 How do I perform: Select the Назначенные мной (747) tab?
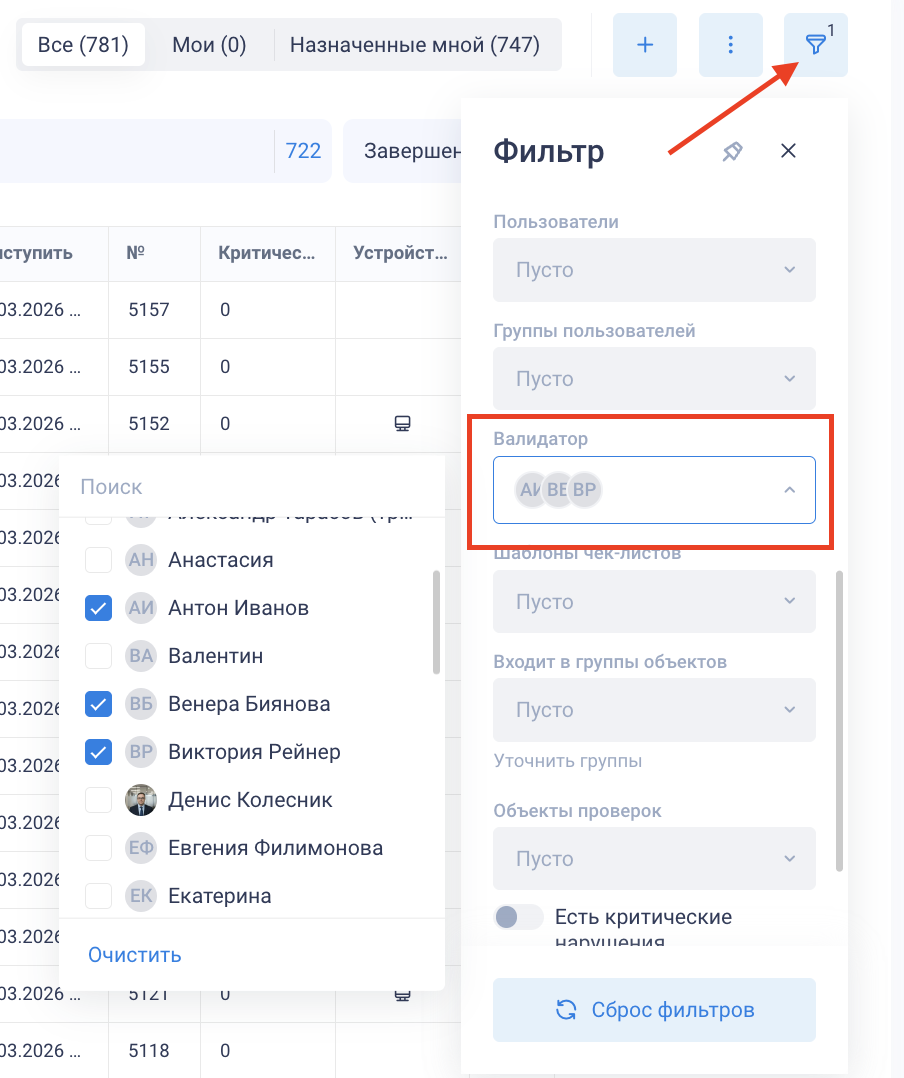pos(415,45)
